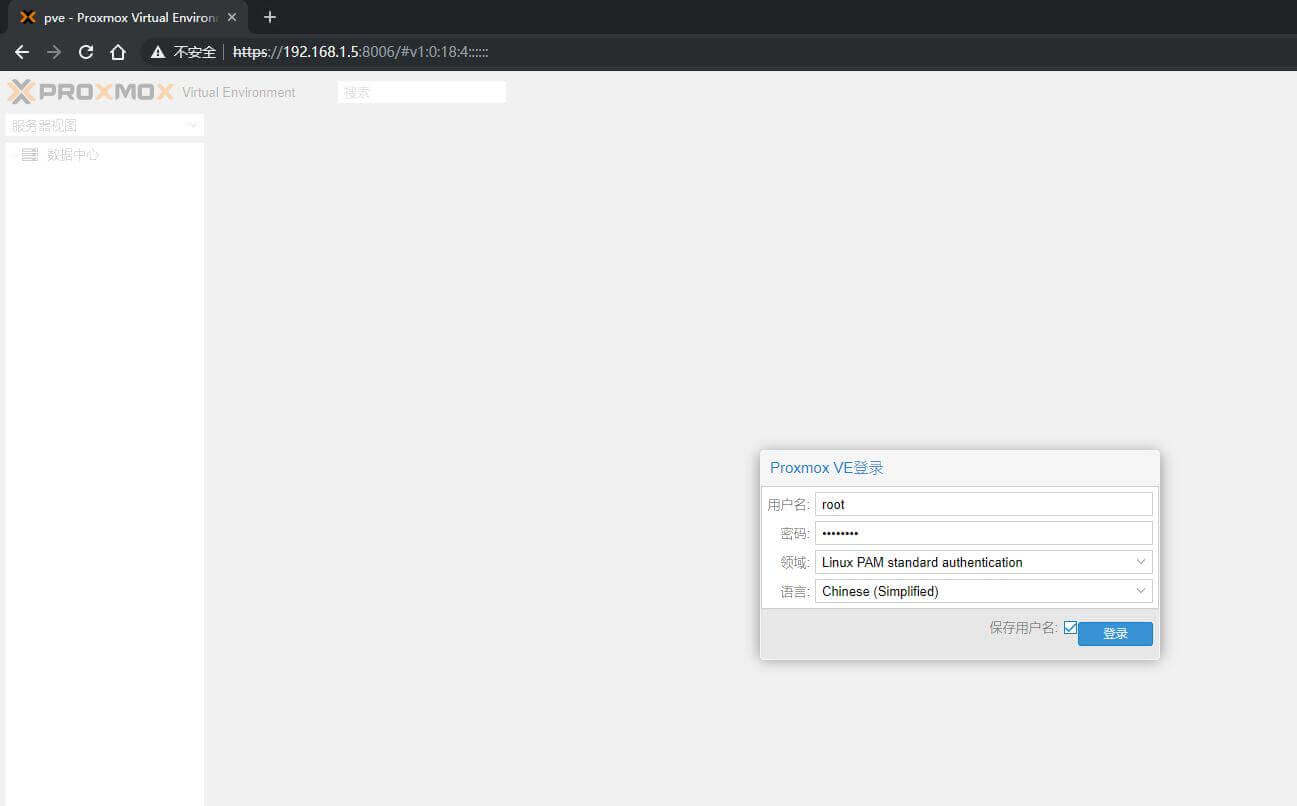1297x806 pixels.
Task: Select 数据中心 in the resource tree
Action: 73,155
